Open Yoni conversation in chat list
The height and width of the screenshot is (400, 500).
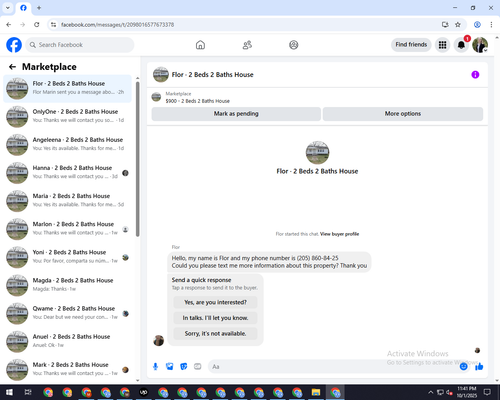click(x=67, y=257)
